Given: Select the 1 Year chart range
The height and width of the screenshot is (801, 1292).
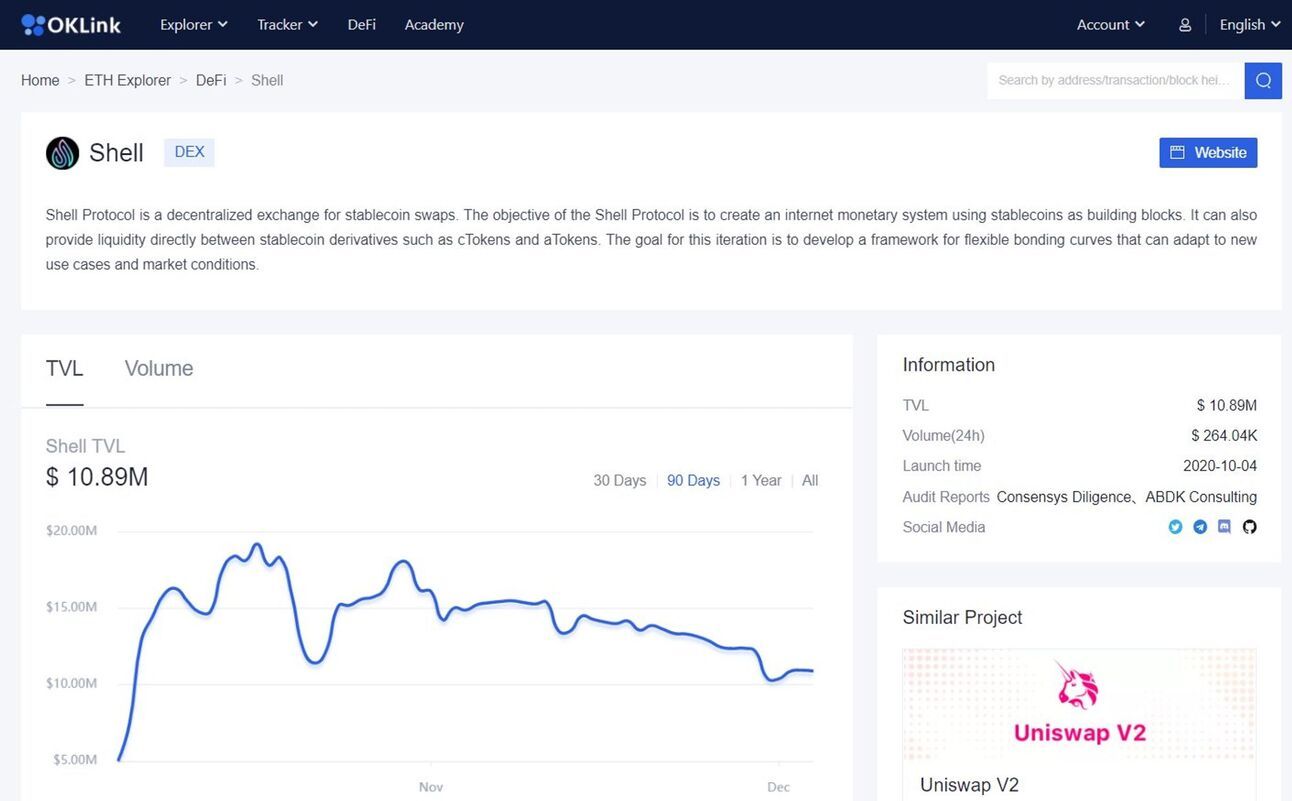Looking at the screenshot, I should (761, 481).
